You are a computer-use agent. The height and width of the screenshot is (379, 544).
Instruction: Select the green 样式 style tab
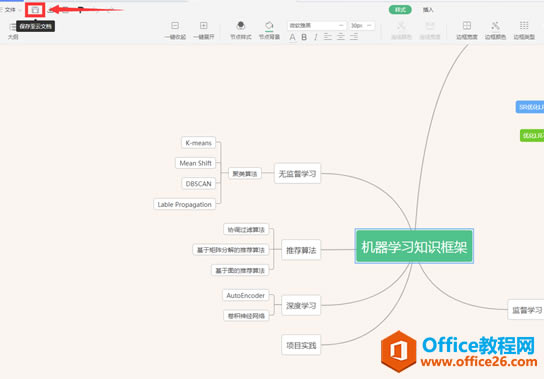point(400,10)
